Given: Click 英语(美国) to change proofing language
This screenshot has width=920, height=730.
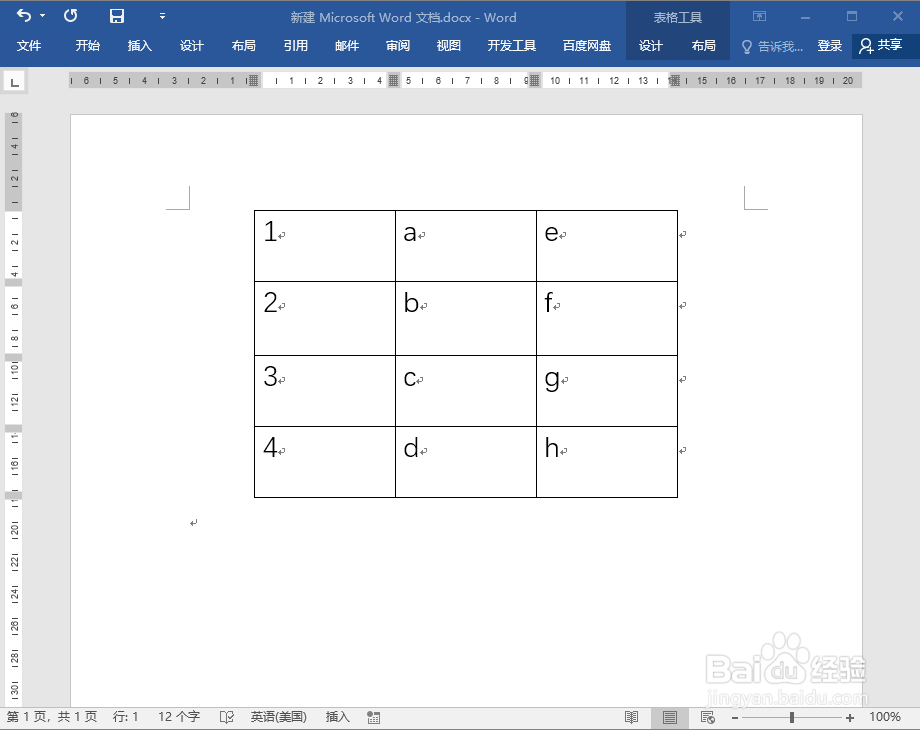Looking at the screenshot, I should (x=278, y=717).
